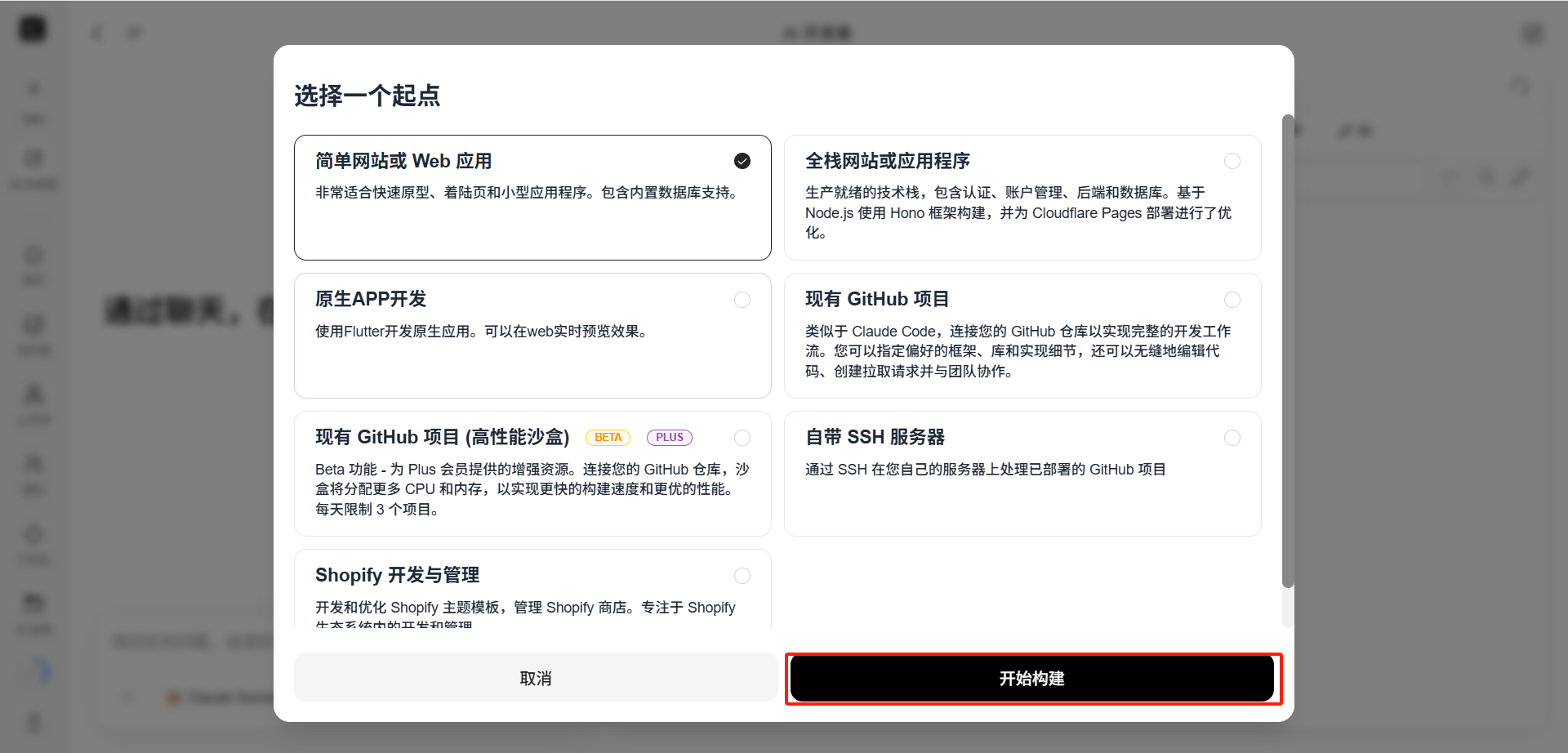Select the 全栈网站或应用程序 radio button
1568x753 pixels.
pos(1232,161)
